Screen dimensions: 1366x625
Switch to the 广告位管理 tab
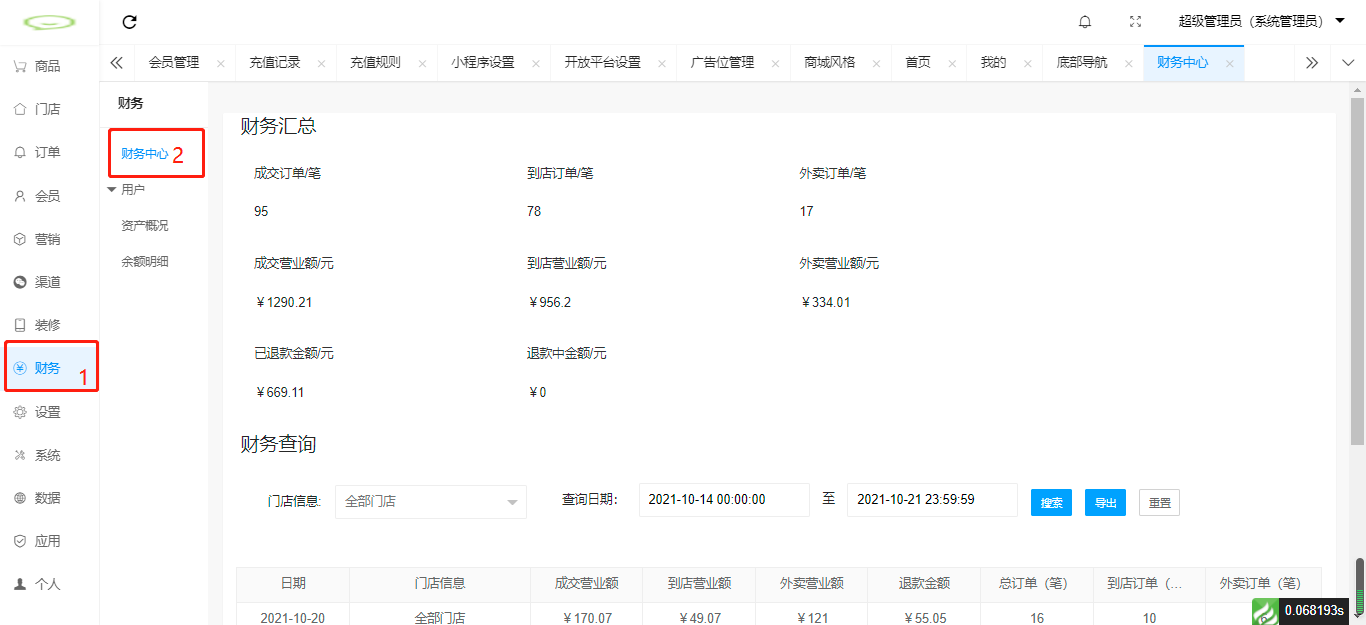coord(722,62)
